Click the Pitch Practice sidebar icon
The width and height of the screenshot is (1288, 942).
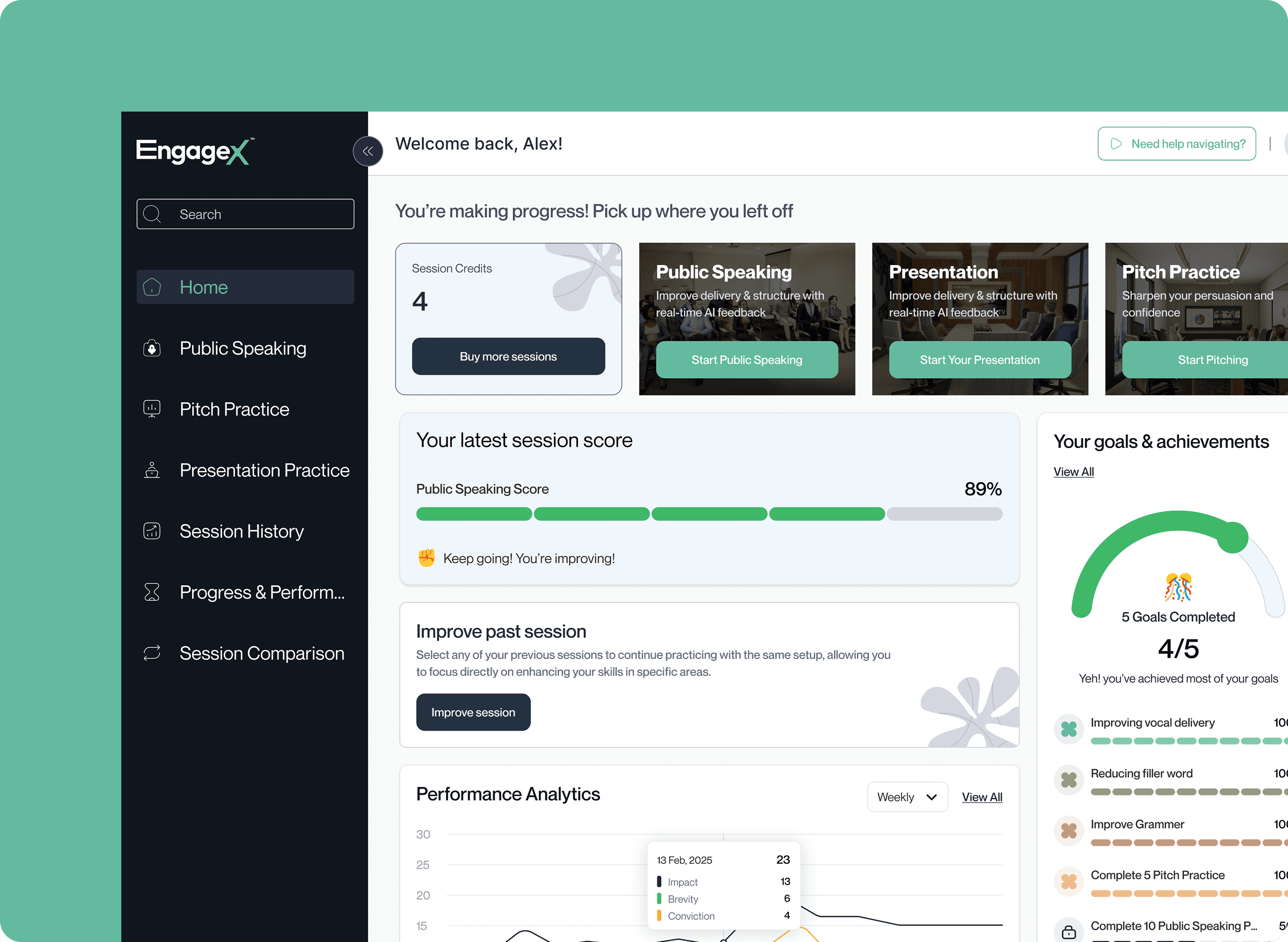pyautogui.click(x=152, y=409)
